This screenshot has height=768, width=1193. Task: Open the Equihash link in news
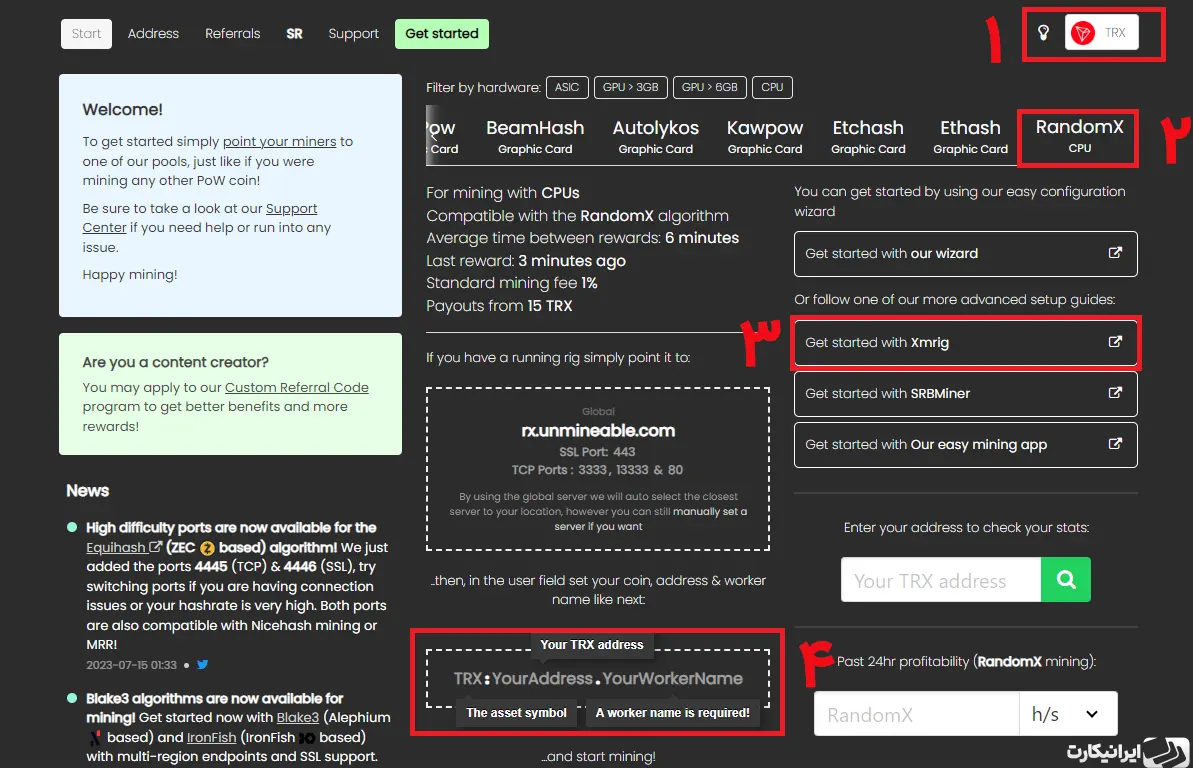pos(116,547)
